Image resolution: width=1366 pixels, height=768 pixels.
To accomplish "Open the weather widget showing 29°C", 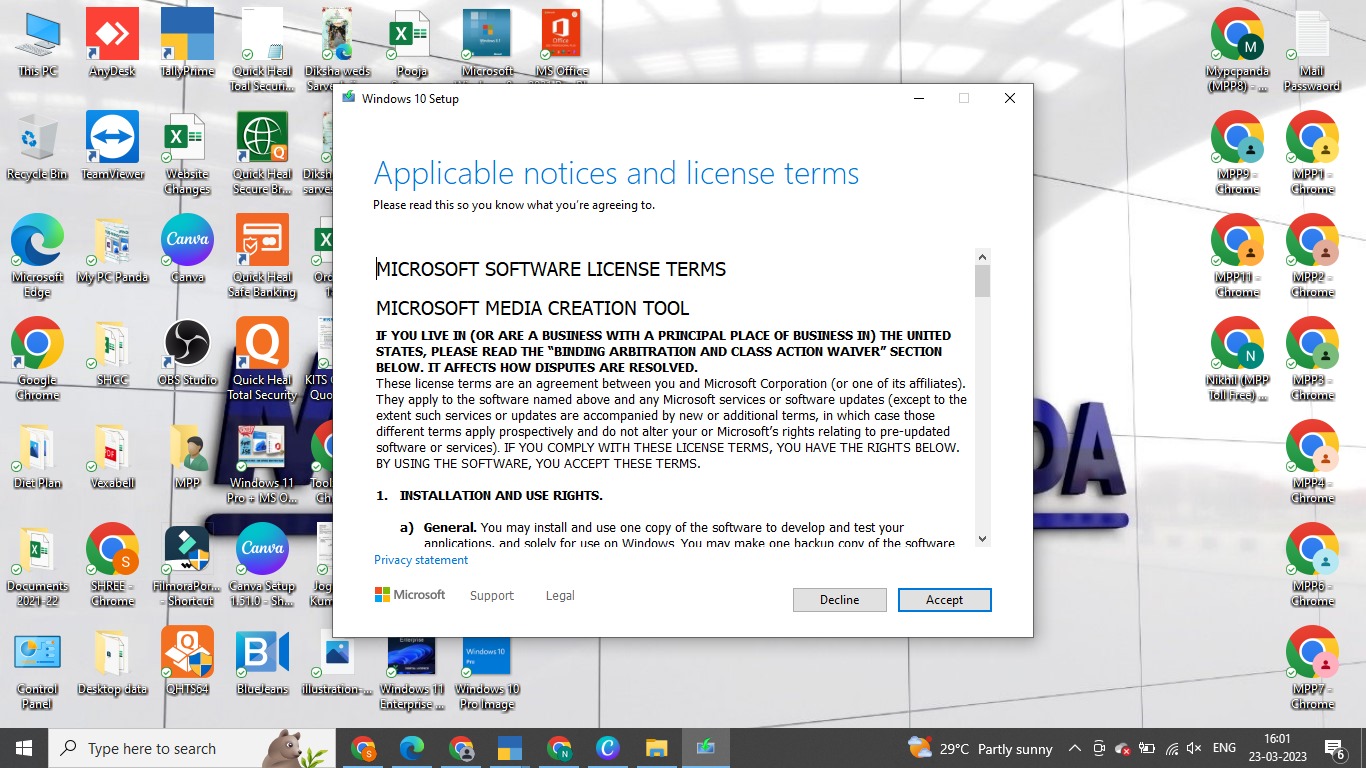I will 980,748.
